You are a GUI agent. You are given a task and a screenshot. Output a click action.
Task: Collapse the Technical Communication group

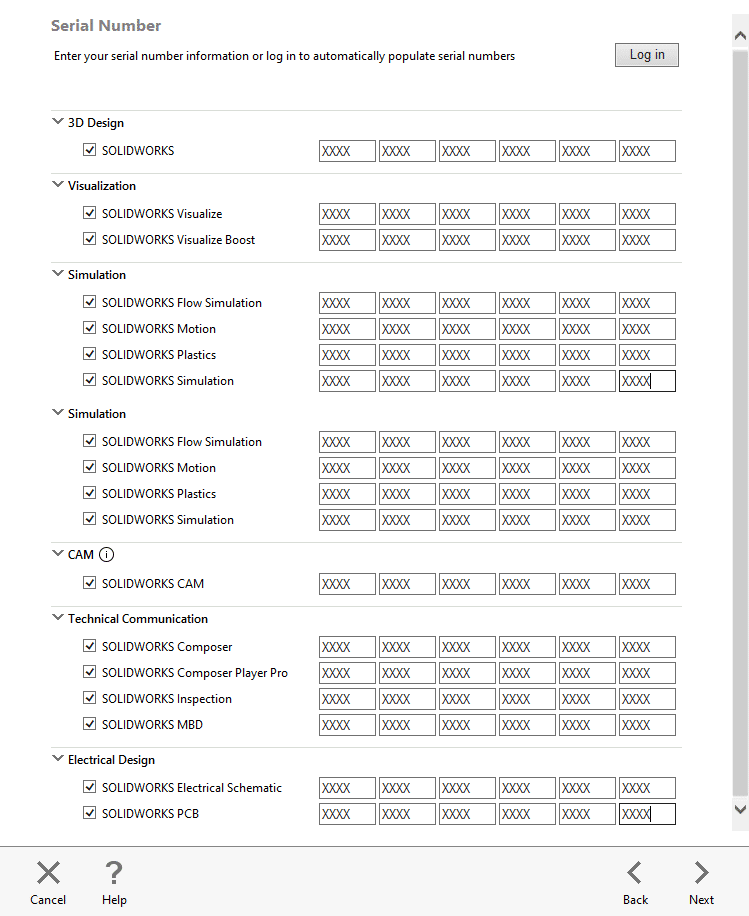click(x=57, y=619)
